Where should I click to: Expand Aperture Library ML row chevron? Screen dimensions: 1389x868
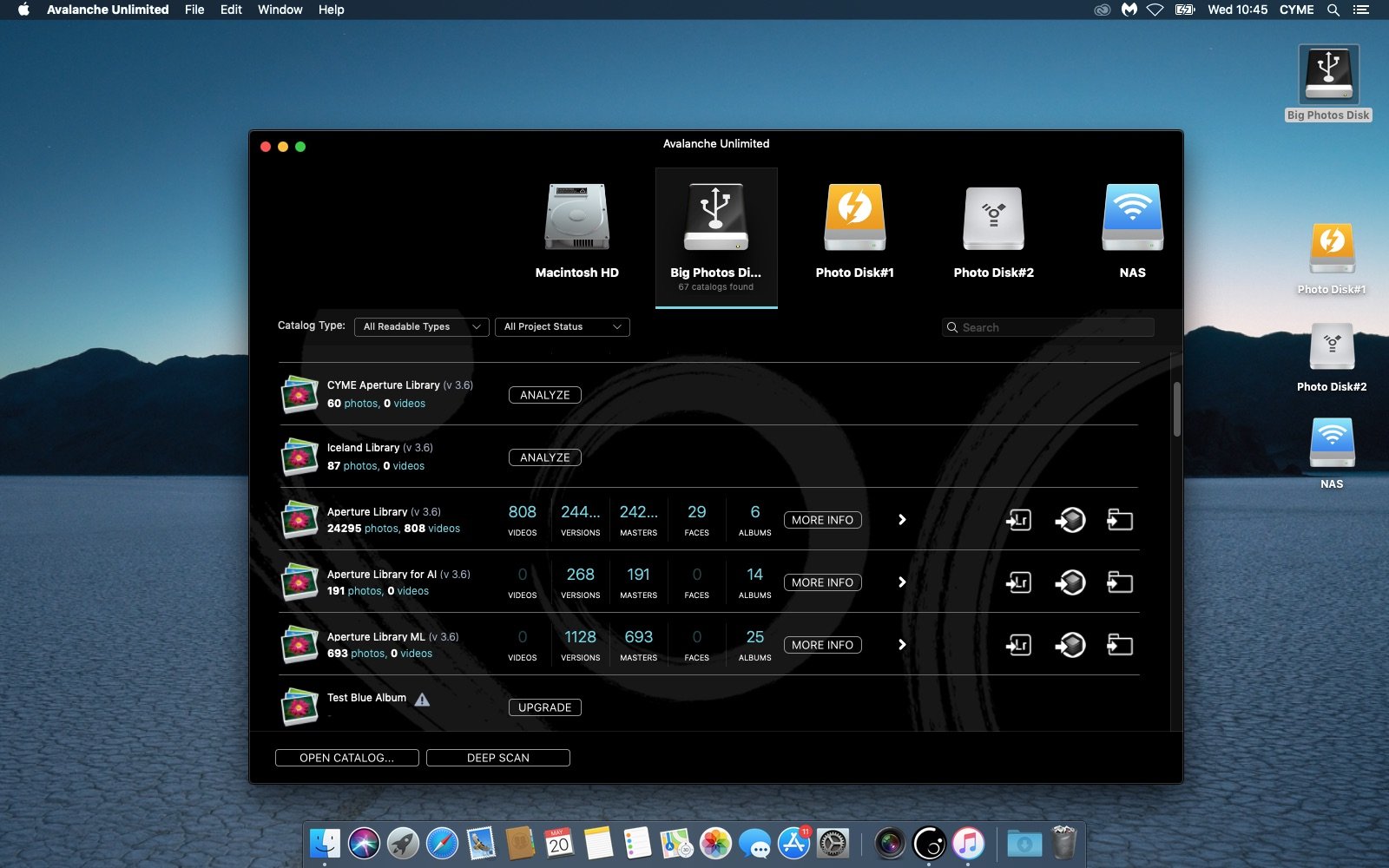point(902,644)
